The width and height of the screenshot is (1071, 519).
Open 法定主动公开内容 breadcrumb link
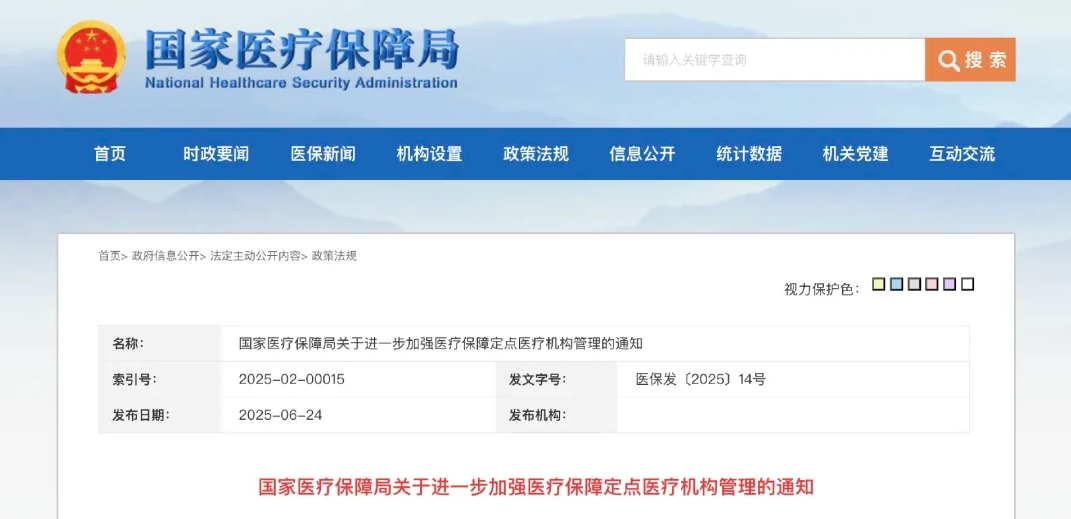click(x=255, y=256)
